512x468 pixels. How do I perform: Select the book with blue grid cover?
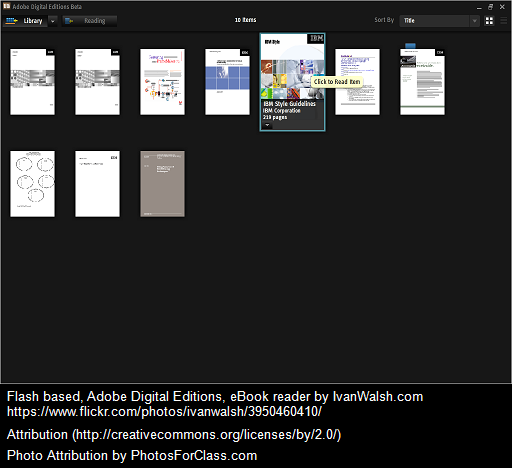pyautogui.click(x=227, y=82)
